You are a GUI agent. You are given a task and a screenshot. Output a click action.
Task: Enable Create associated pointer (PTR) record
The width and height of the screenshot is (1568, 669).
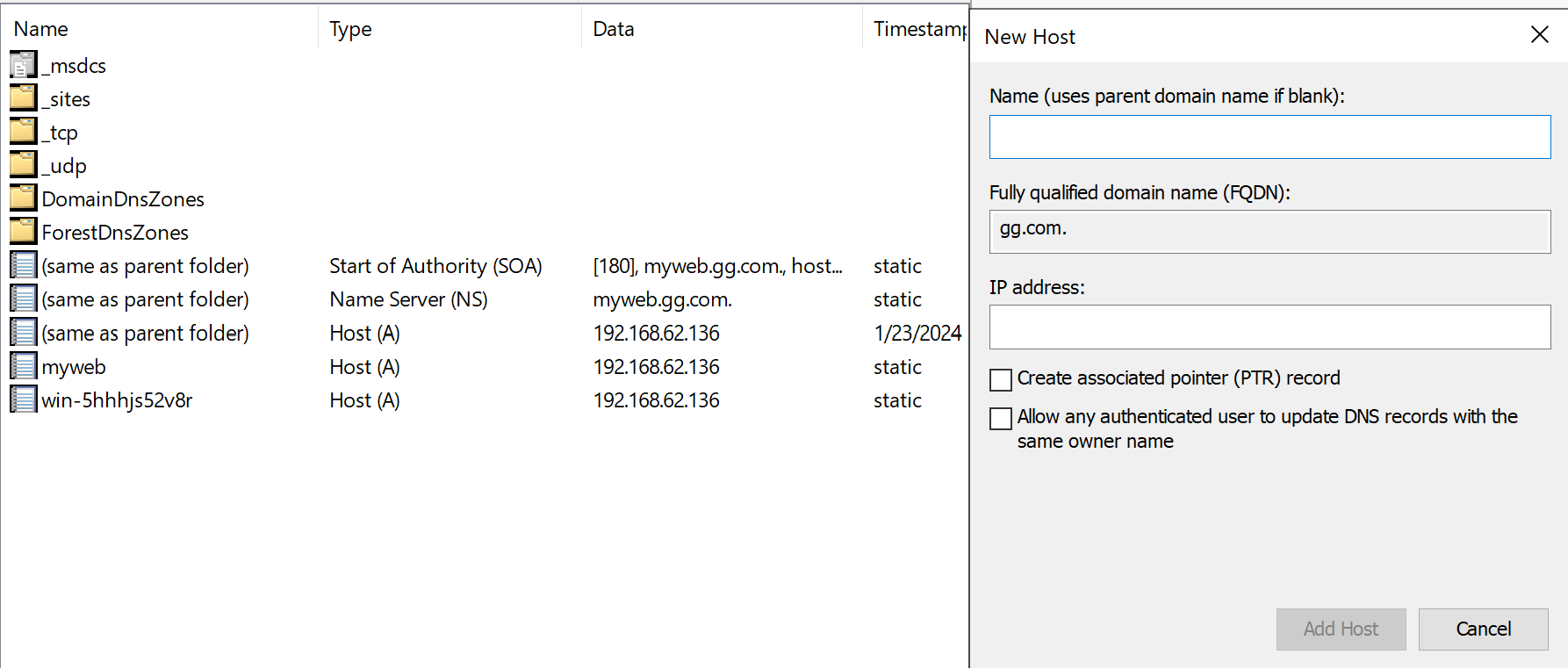1001,379
